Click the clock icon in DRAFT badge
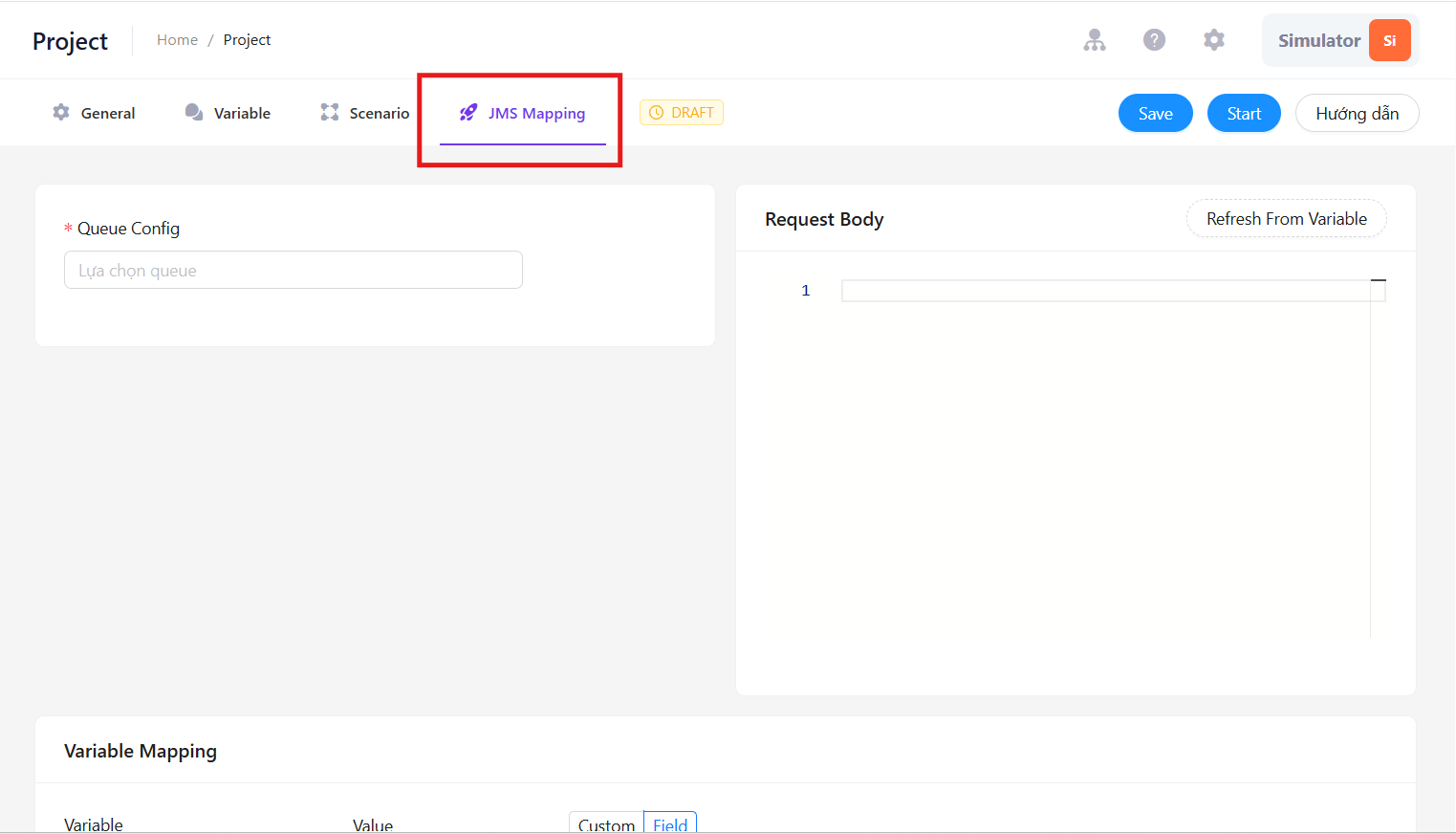 point(657,113)
